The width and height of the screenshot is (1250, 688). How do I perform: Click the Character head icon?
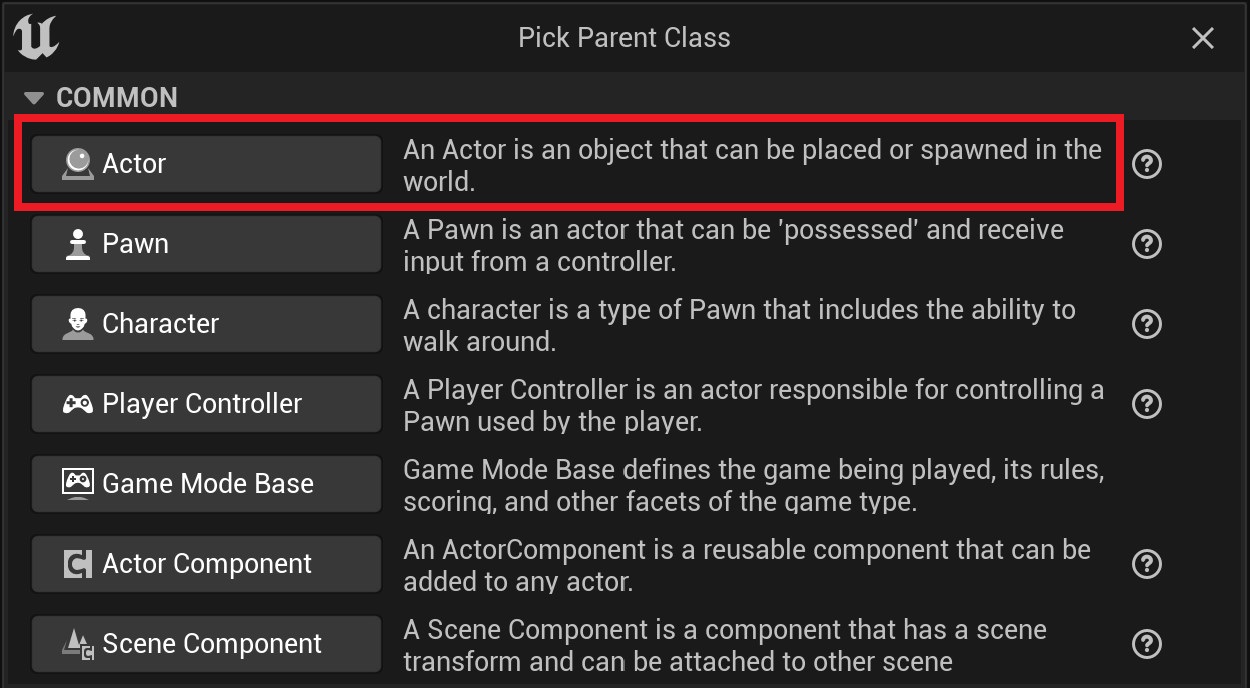coord(77,323)
